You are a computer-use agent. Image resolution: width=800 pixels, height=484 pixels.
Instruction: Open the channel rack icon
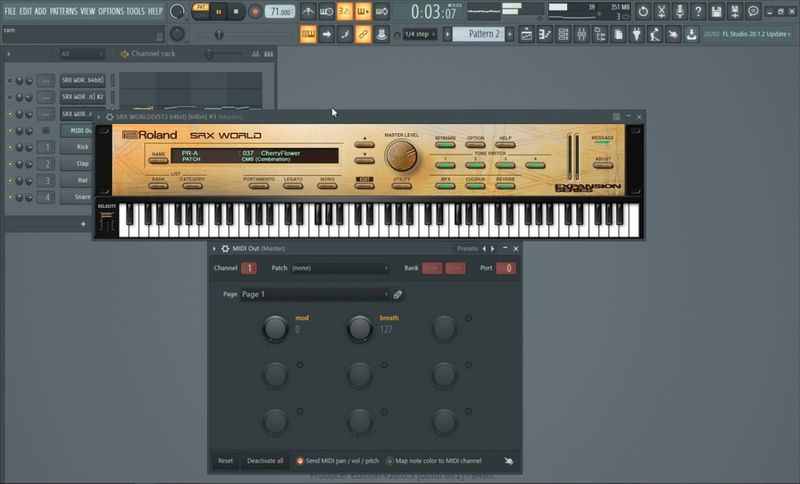point(563,34)
